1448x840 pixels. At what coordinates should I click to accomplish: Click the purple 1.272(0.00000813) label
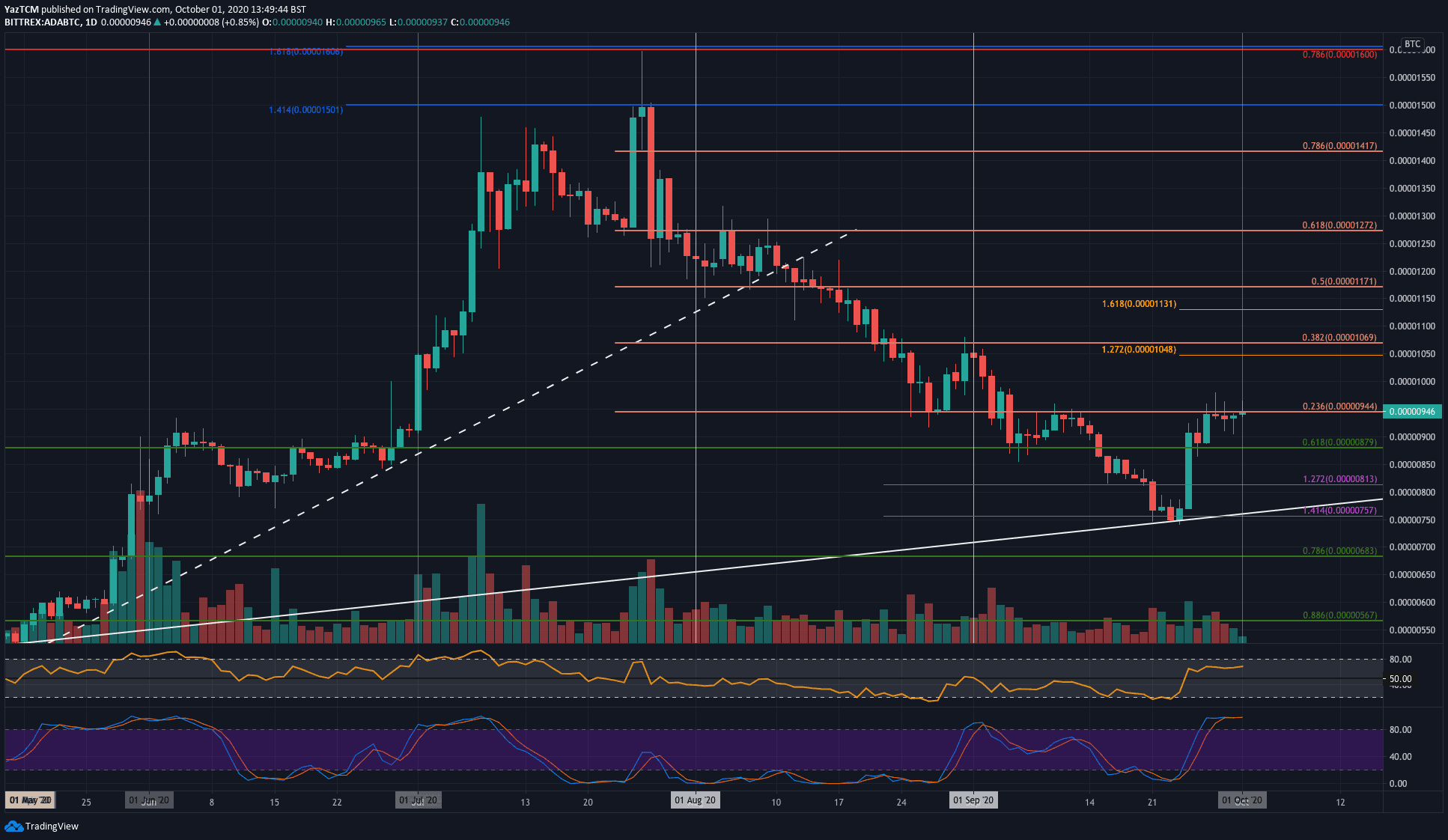(1339, 479)
